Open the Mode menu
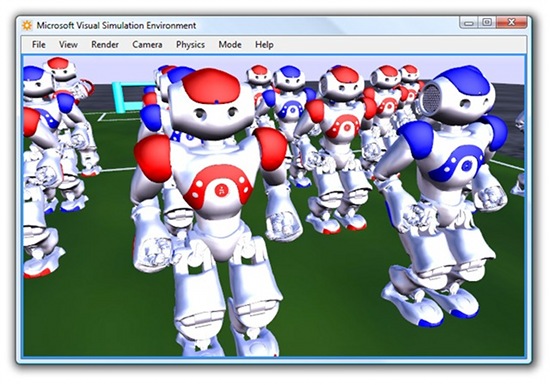This screenshot has width=550, height=385. pos(230,45)
